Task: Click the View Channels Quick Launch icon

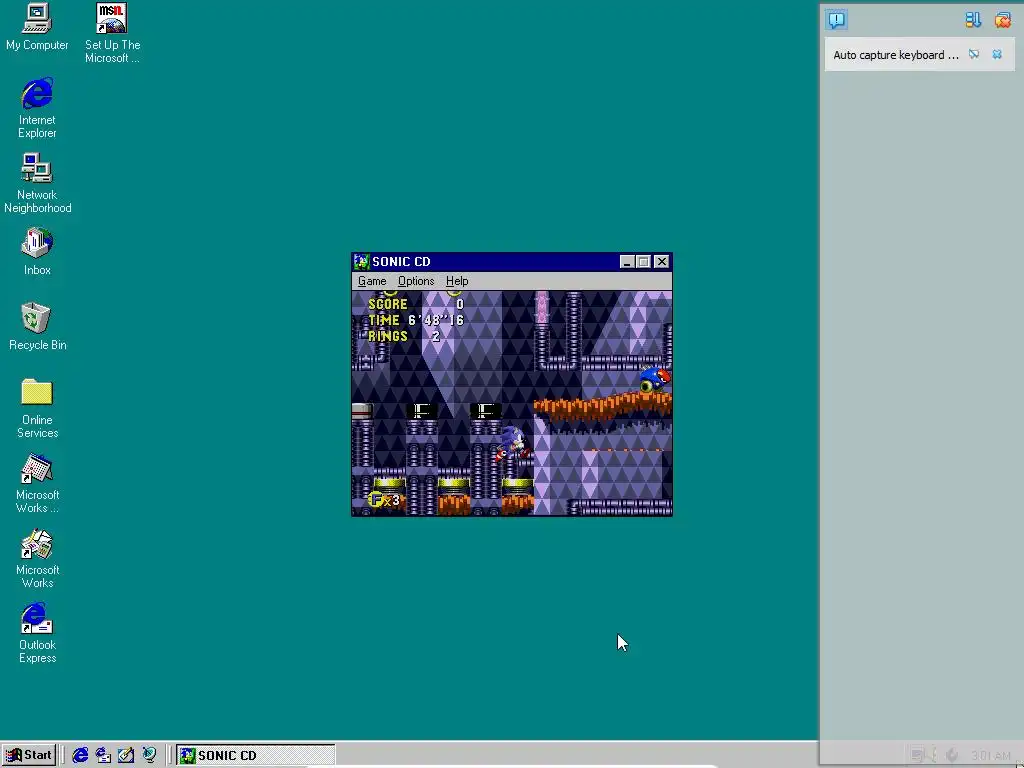Action: (x=149, y=755)
